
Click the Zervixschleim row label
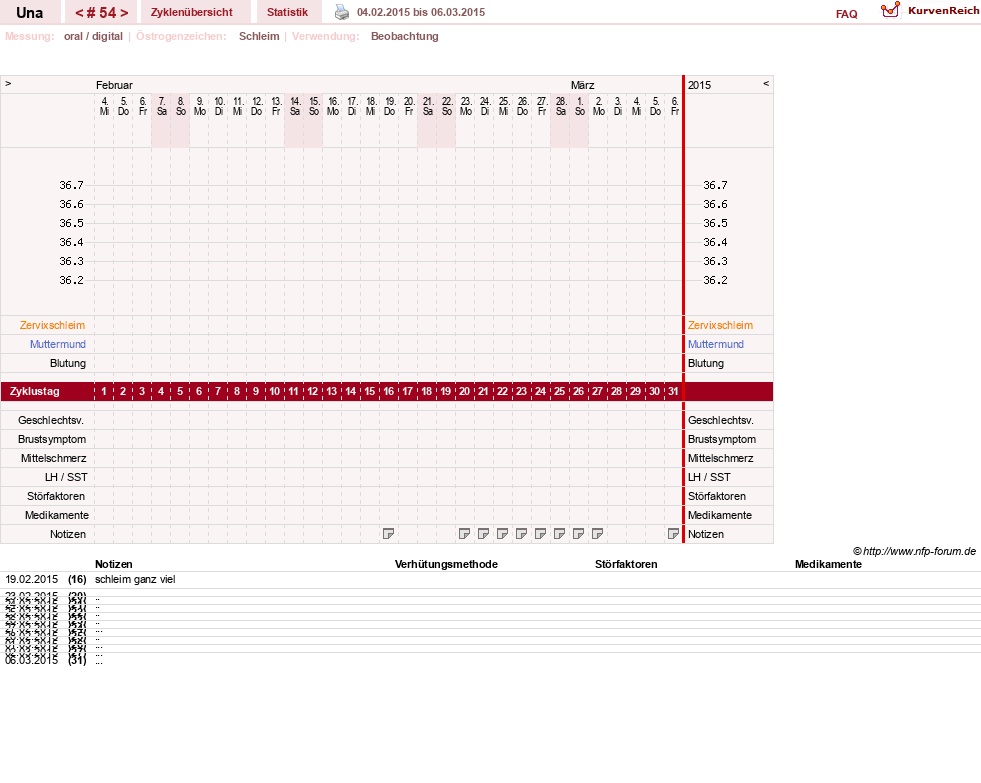tap(53, 325)
